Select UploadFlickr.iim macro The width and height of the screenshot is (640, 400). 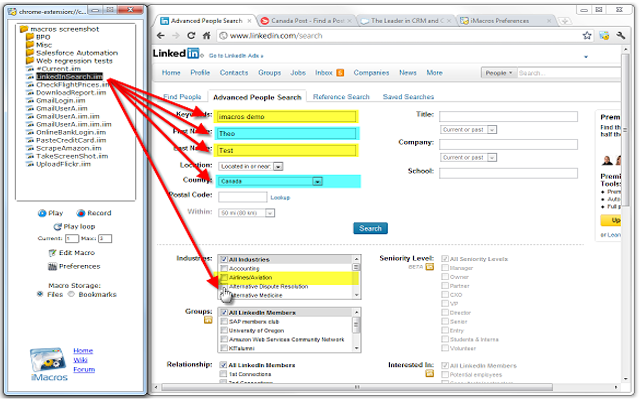point(63,164)
